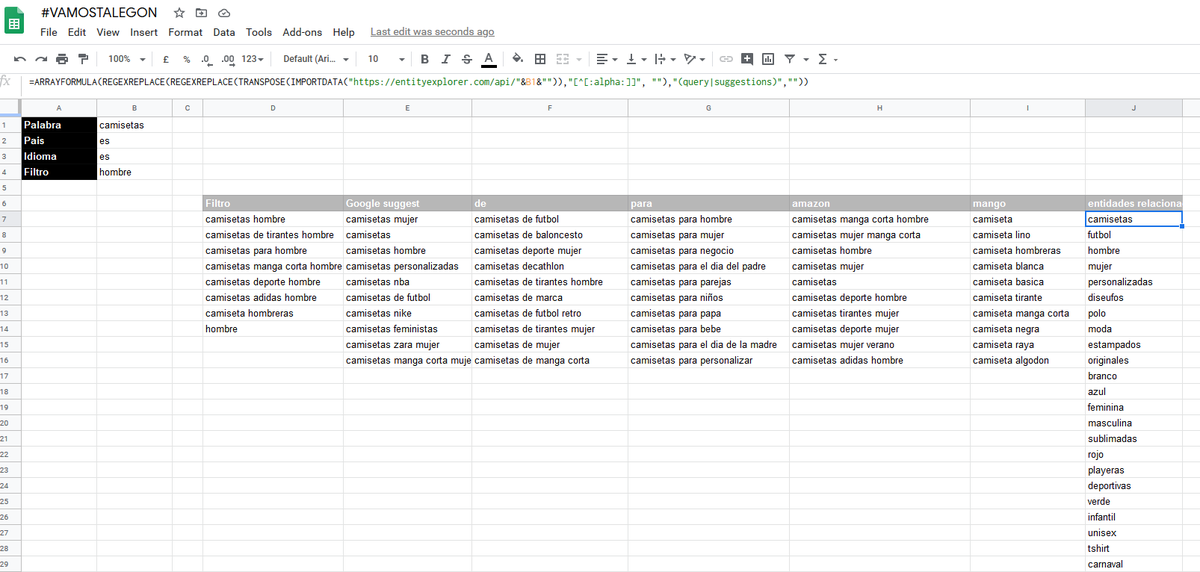Viewport: 1200px width, 572px height.
Task: Toggle strikethrough formatting
Action: click(x=467, y=59)
